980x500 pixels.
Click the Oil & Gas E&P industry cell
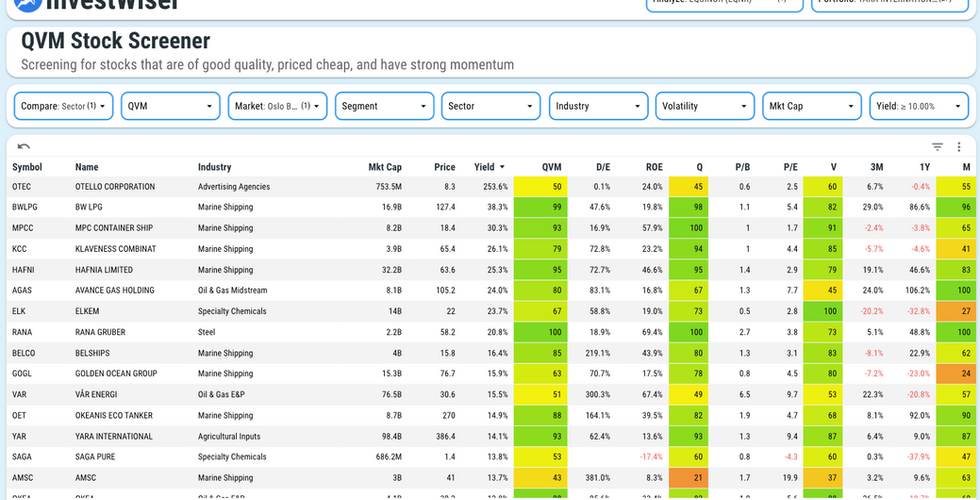click(x=221, y=394)
